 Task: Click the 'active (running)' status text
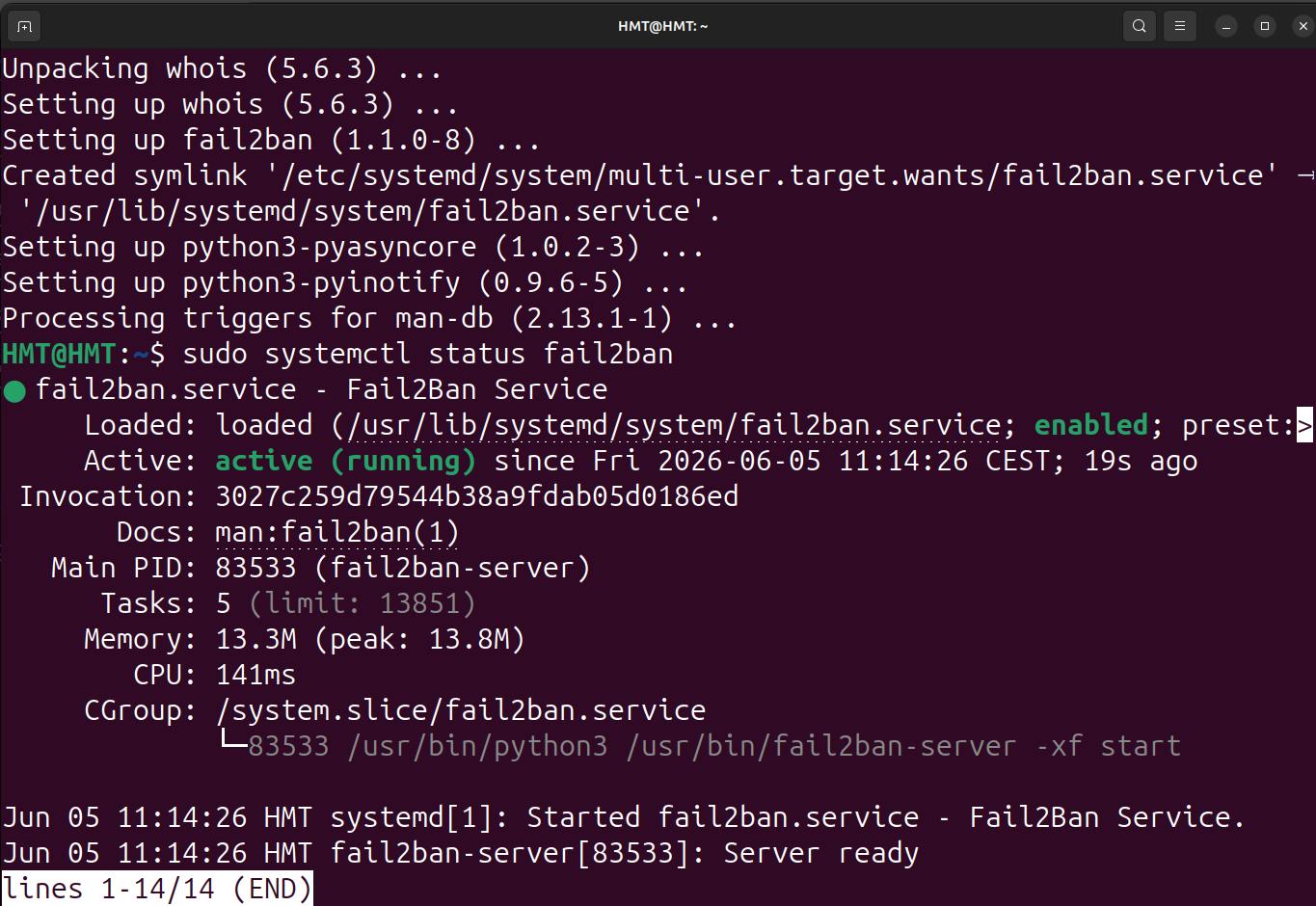point(346,461)
